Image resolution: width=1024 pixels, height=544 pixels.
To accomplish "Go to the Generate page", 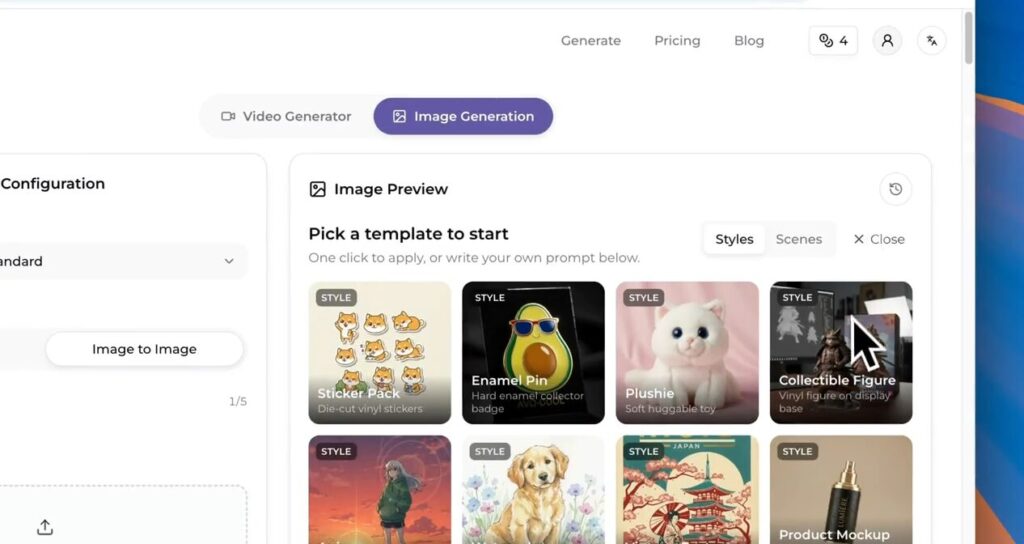I will pos(590,40).
